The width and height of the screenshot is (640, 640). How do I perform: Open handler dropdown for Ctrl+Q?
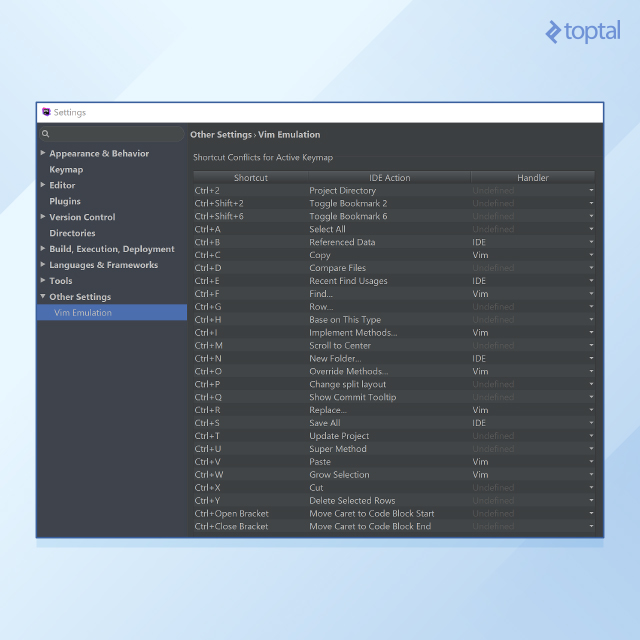(x=591, y=397)
